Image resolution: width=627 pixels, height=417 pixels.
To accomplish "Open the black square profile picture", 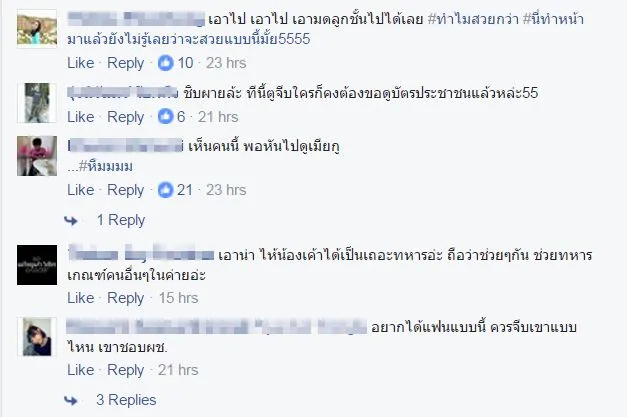I will point(37,265).
